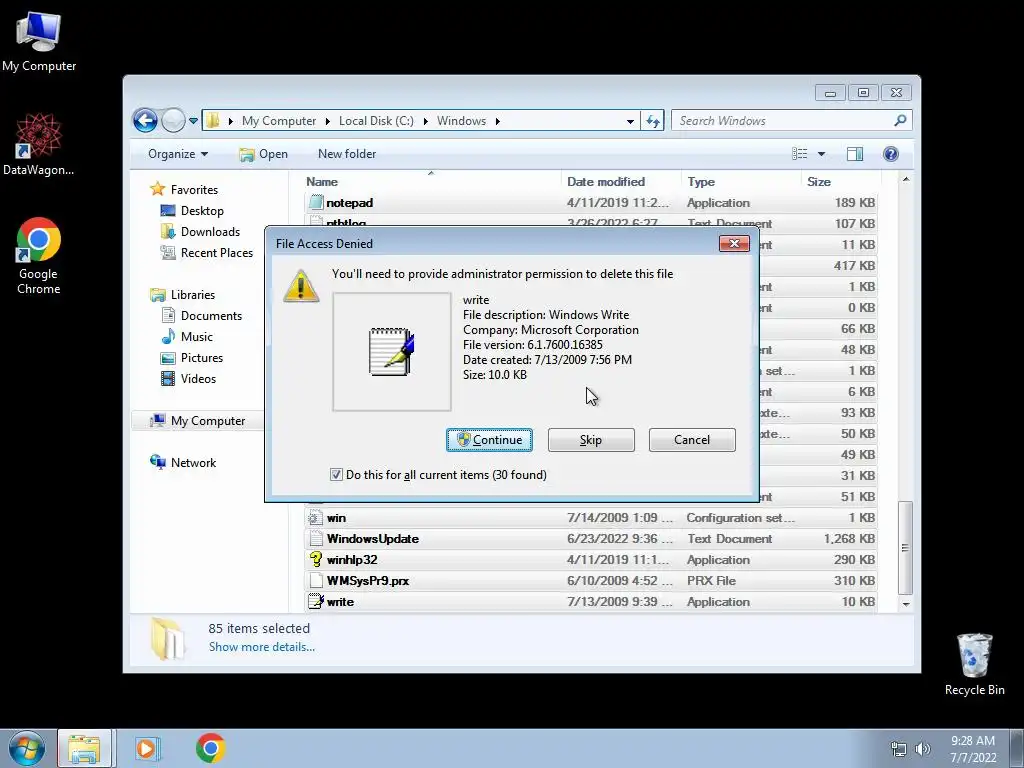Expand the address bar history dropdown
The image size is (1024, 768).
630,121
